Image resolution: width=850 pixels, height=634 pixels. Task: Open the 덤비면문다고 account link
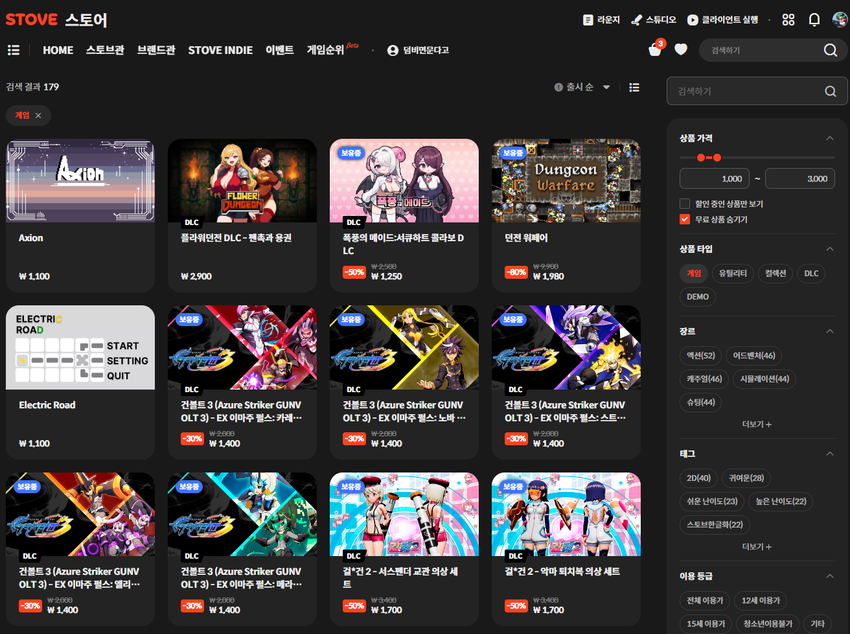click(418, 50)
